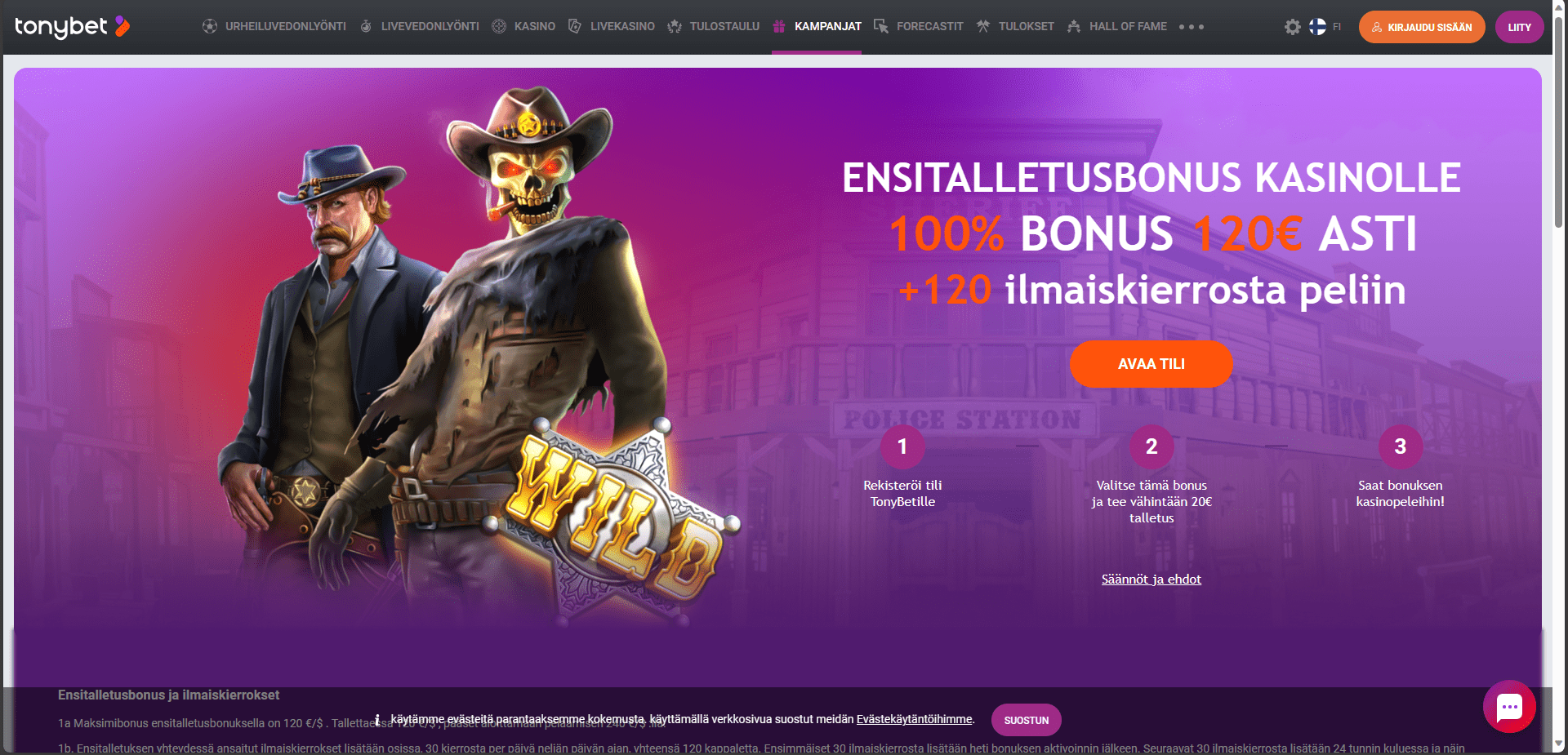Click the stopwatch icon beside Livevedonlyönti

[x=366, y=26]
